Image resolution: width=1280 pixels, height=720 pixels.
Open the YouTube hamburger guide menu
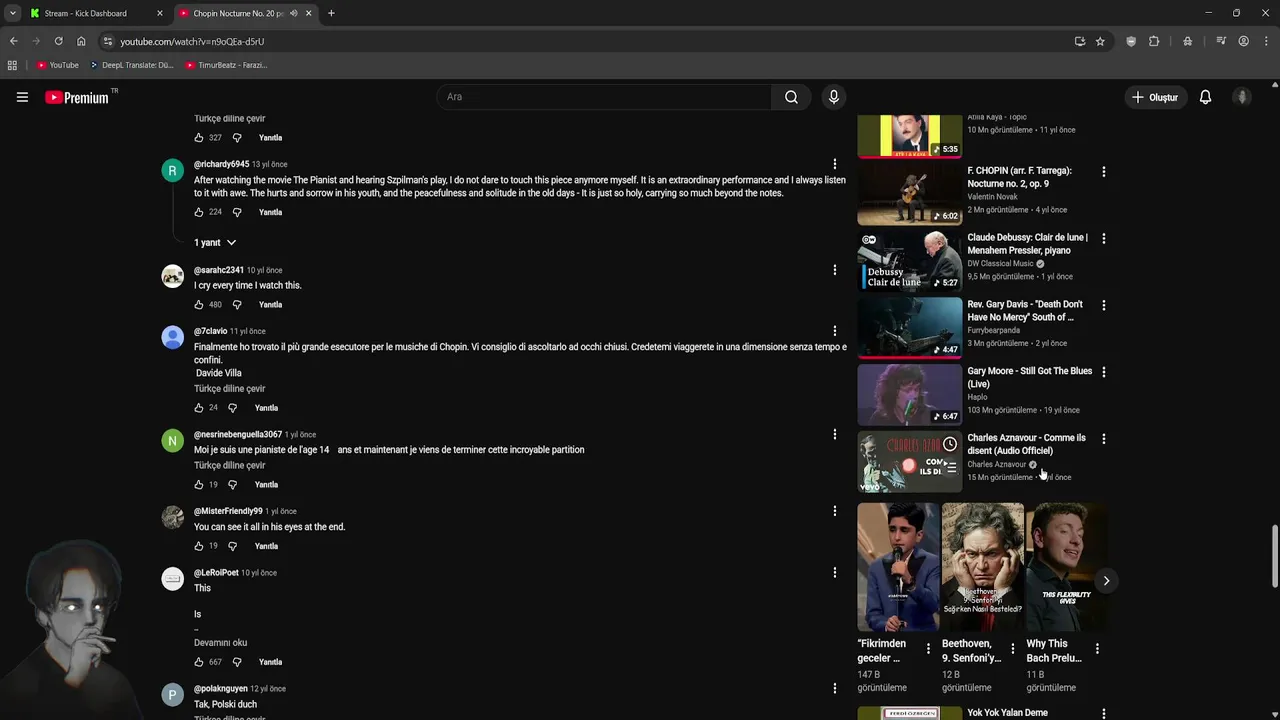coord(22,97)
